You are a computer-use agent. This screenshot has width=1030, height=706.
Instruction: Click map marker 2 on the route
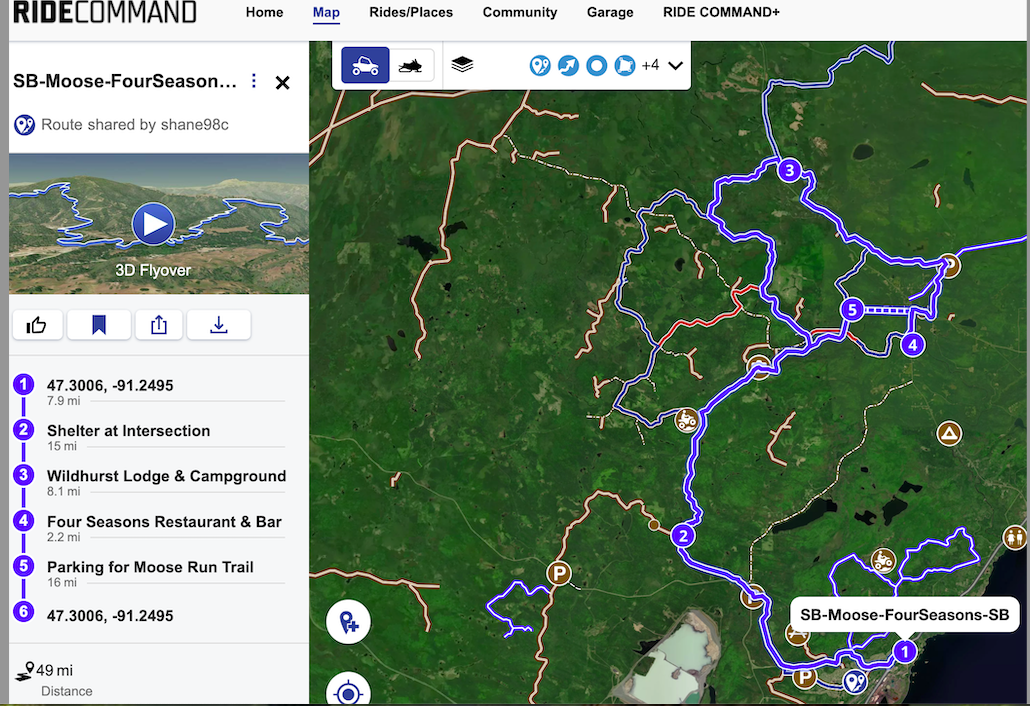click(683, 536)
